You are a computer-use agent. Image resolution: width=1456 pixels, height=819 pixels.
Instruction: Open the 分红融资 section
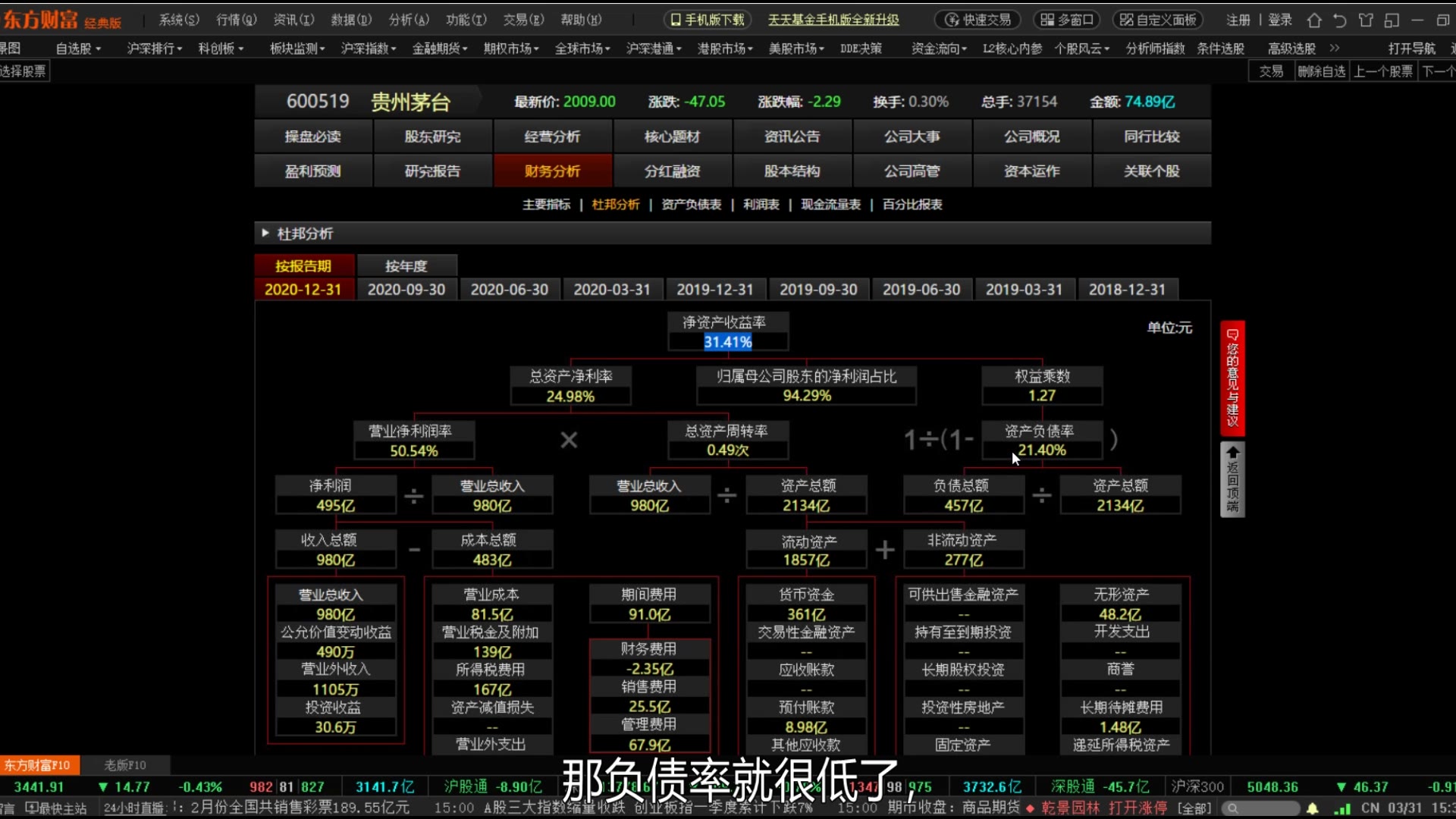click(672, 171)
